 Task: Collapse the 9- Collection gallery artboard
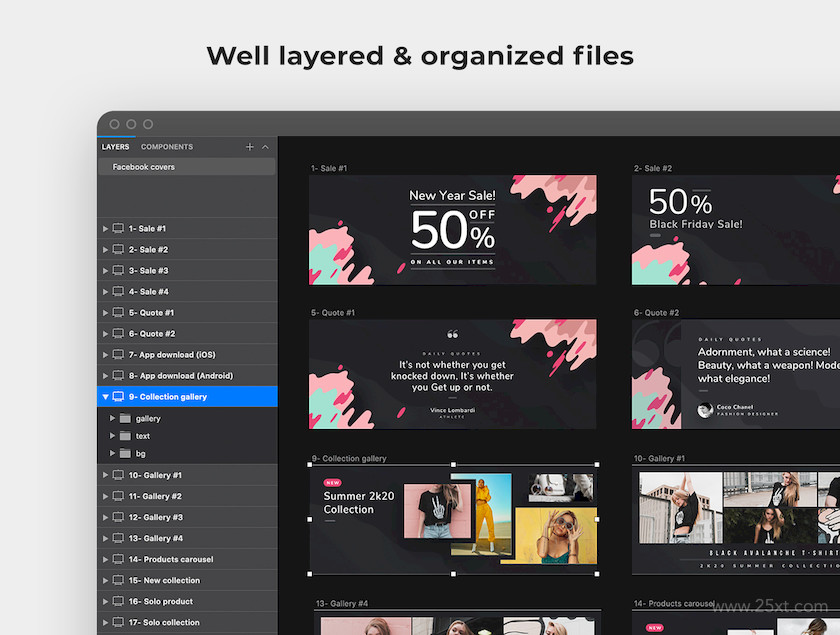click(106, 397)
